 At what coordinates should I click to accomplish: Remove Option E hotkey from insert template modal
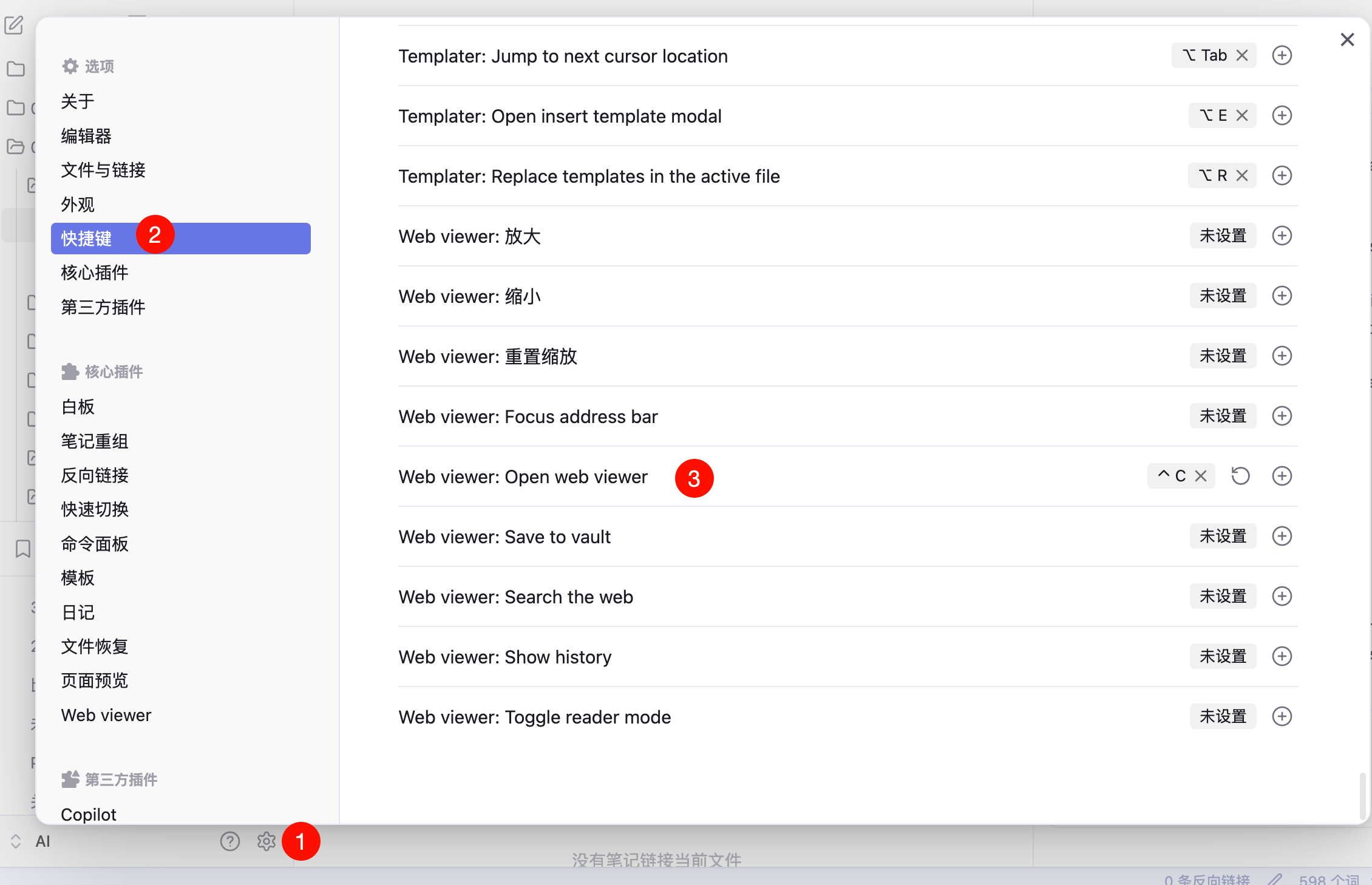coord(1242,116)
